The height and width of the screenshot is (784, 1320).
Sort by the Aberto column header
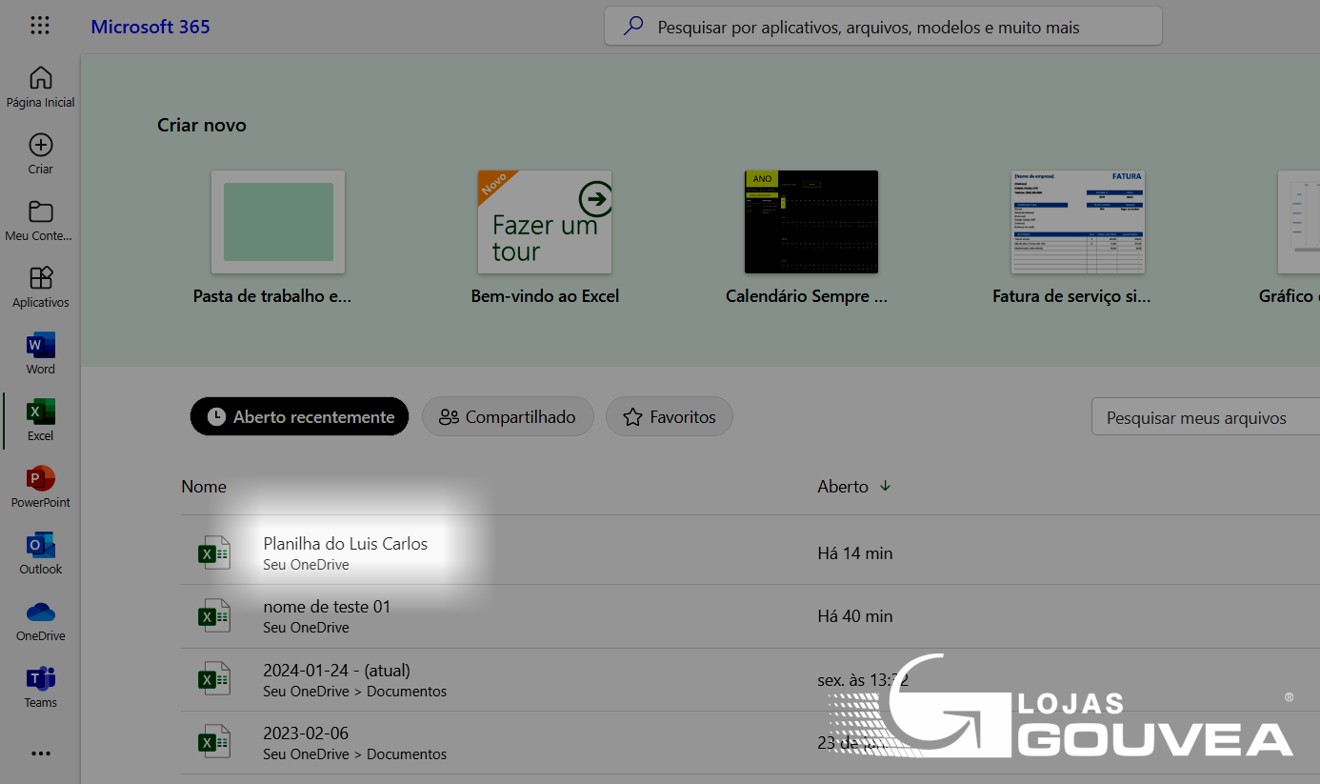[843, 486]
